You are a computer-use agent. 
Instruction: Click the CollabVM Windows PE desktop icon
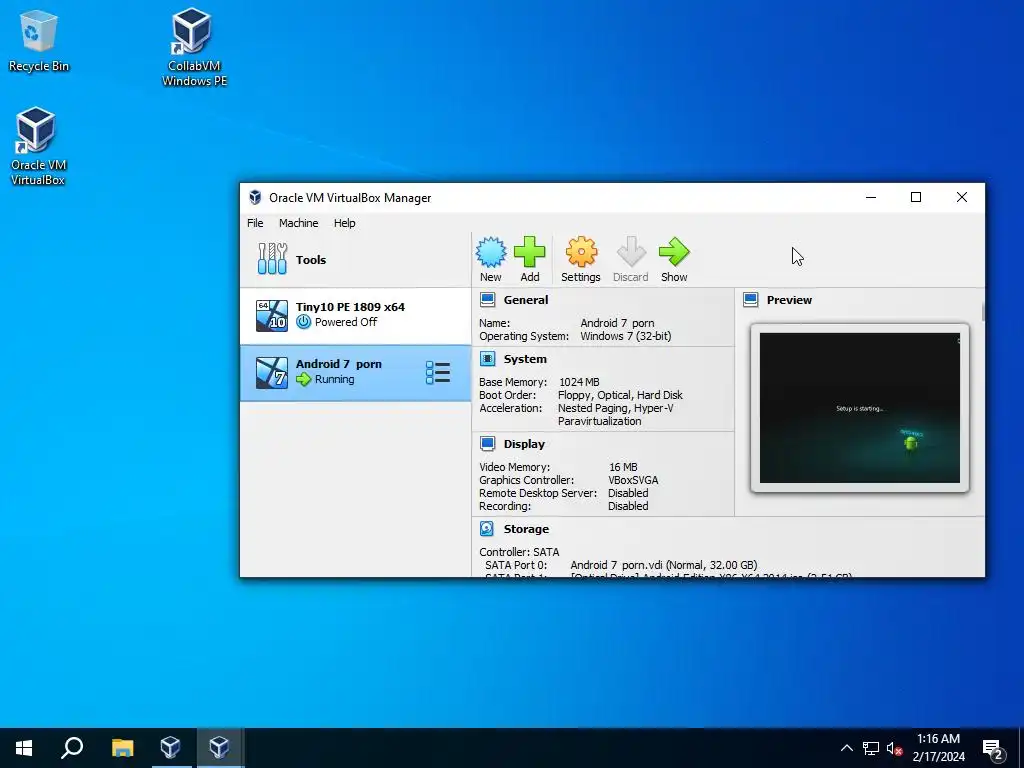click(x=194, y=47)
